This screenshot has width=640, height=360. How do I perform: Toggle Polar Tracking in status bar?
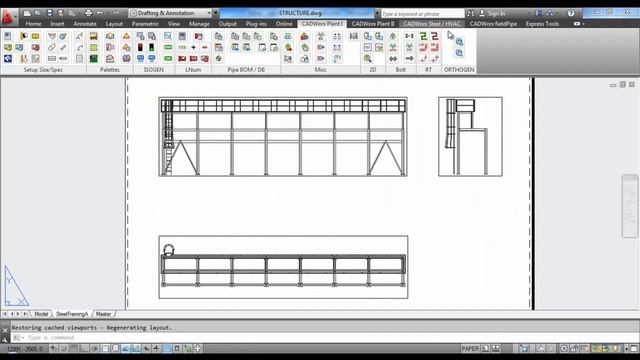tap(95, 349)
